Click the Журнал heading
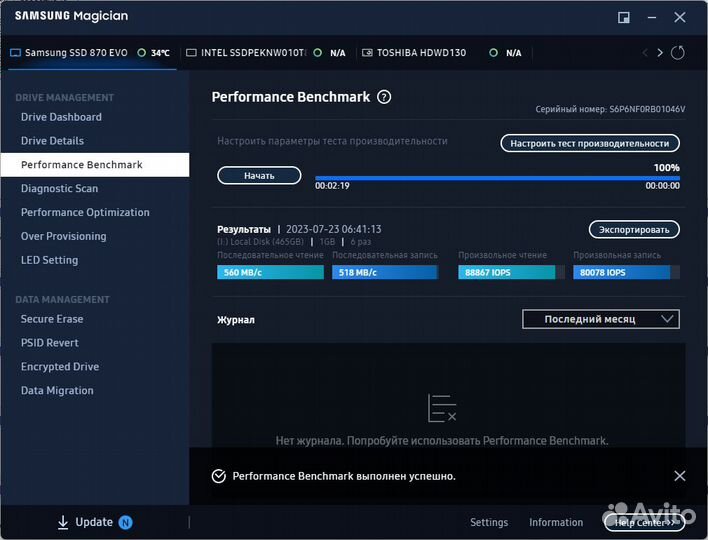The width and height of the screenshot is (708, 540). 236,320
